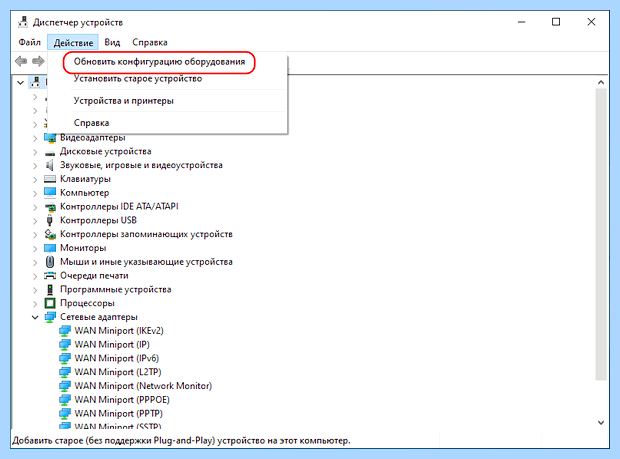Choose Установить старое устройство
Image resolution: width=620 pixels, height=459 pixels.
point(138,79)
